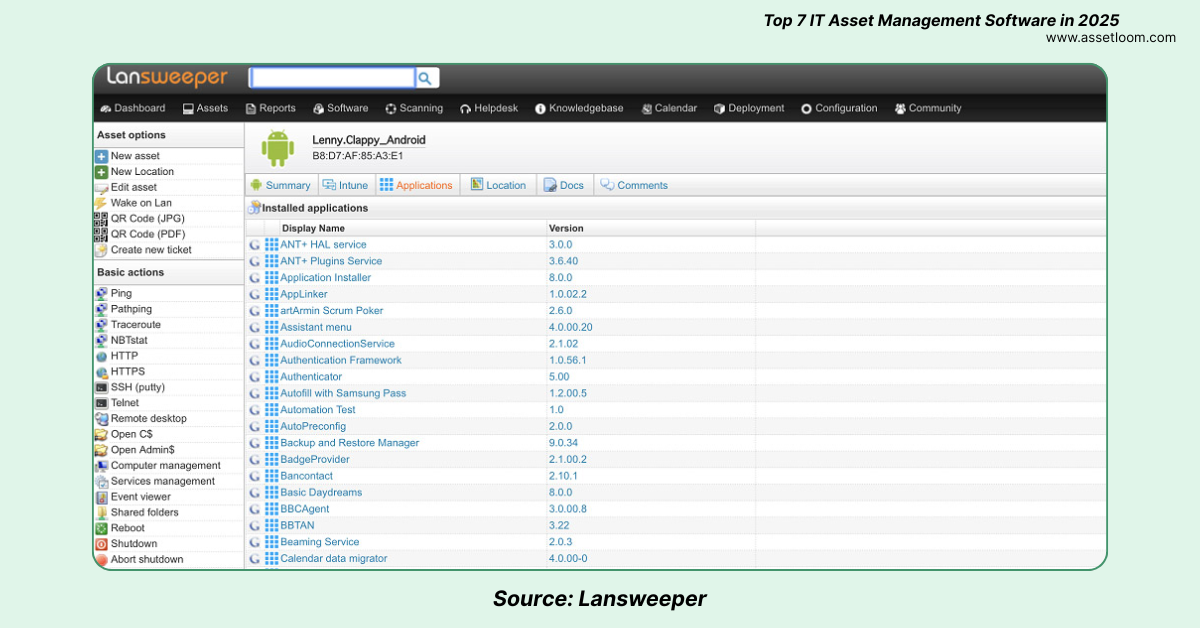Click the Computer management icon
Image resolution: width=1200 pixels, height=628 pixels.
101,466
